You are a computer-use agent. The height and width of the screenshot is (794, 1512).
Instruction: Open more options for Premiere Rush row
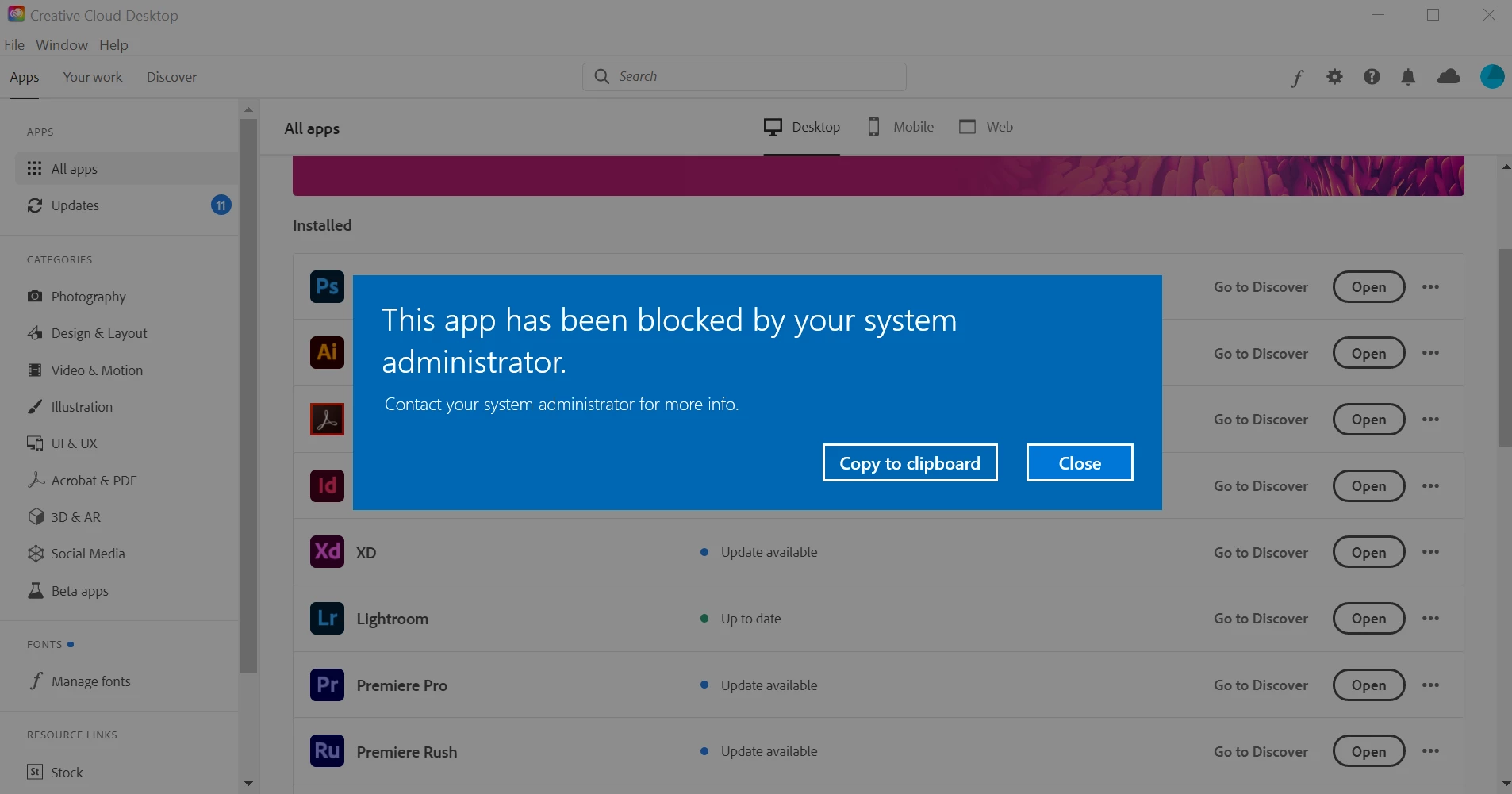[x=1430, y=751]
